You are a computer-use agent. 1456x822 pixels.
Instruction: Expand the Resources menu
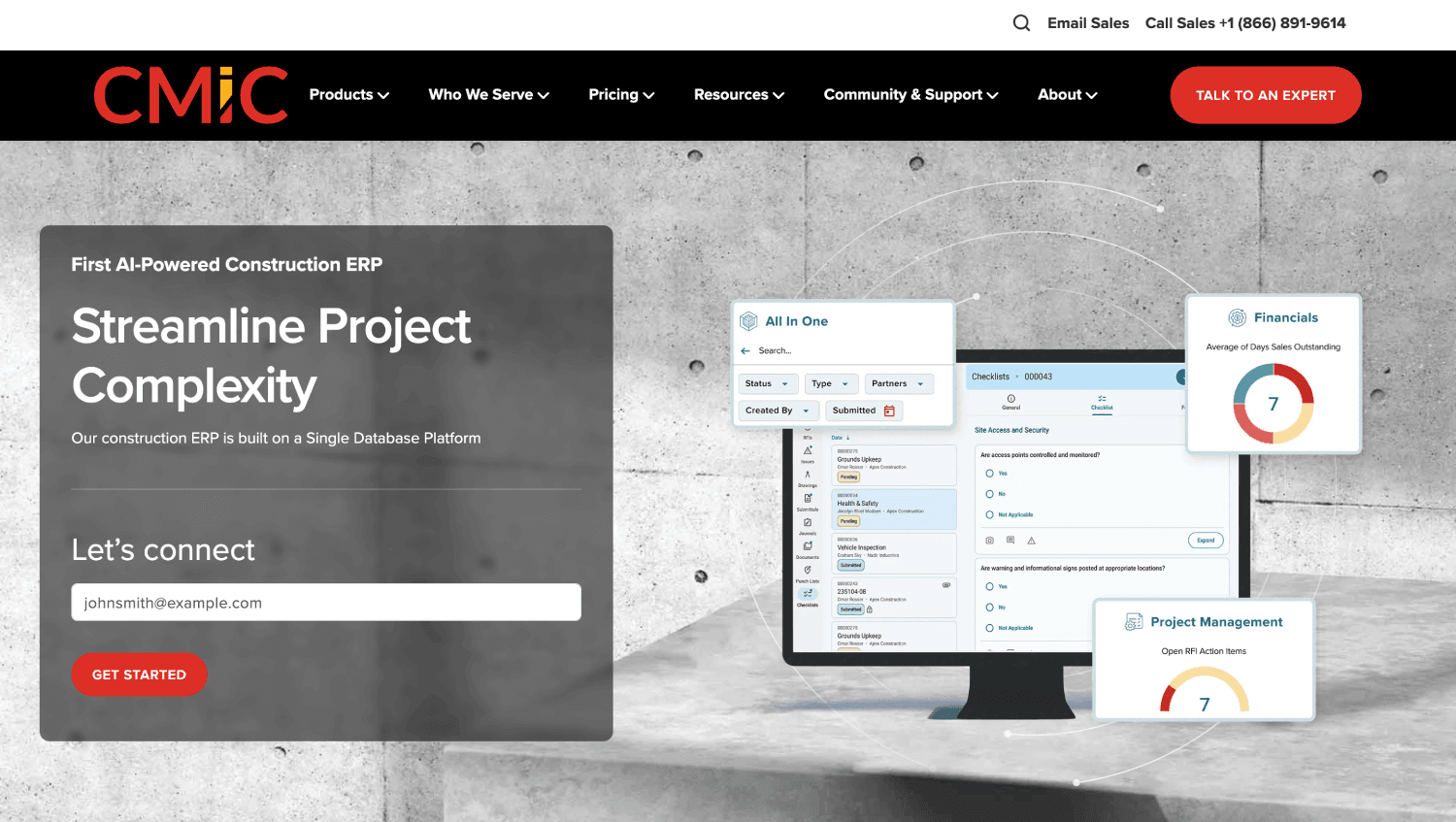click(739, 95)
